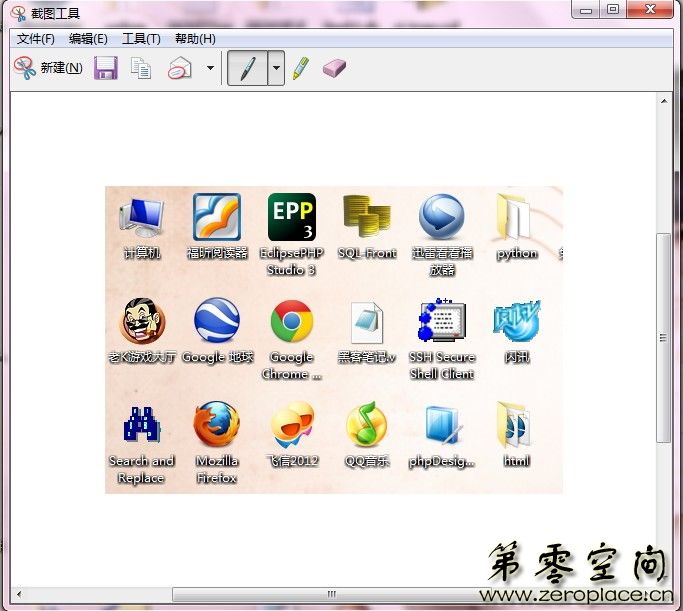The height and width of the screenshot is (611, 683).
Task: Click the html folder icon
Action: (x=515, y=425)
